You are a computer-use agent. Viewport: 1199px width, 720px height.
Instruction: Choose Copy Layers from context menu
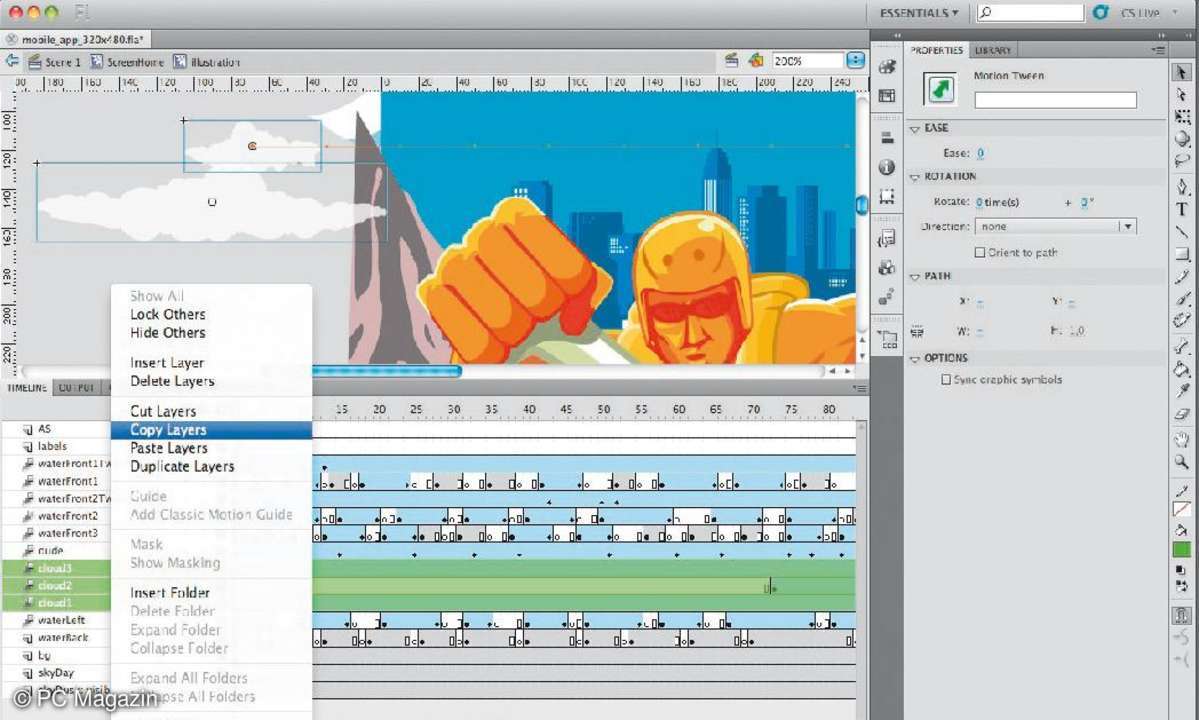pyautogui.click(x=211, y=430)
